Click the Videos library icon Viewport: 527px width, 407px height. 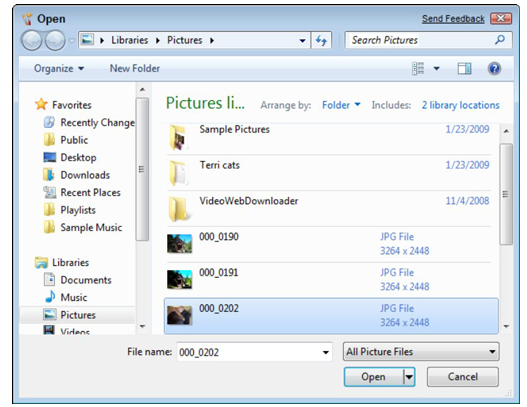pos(49,330)
